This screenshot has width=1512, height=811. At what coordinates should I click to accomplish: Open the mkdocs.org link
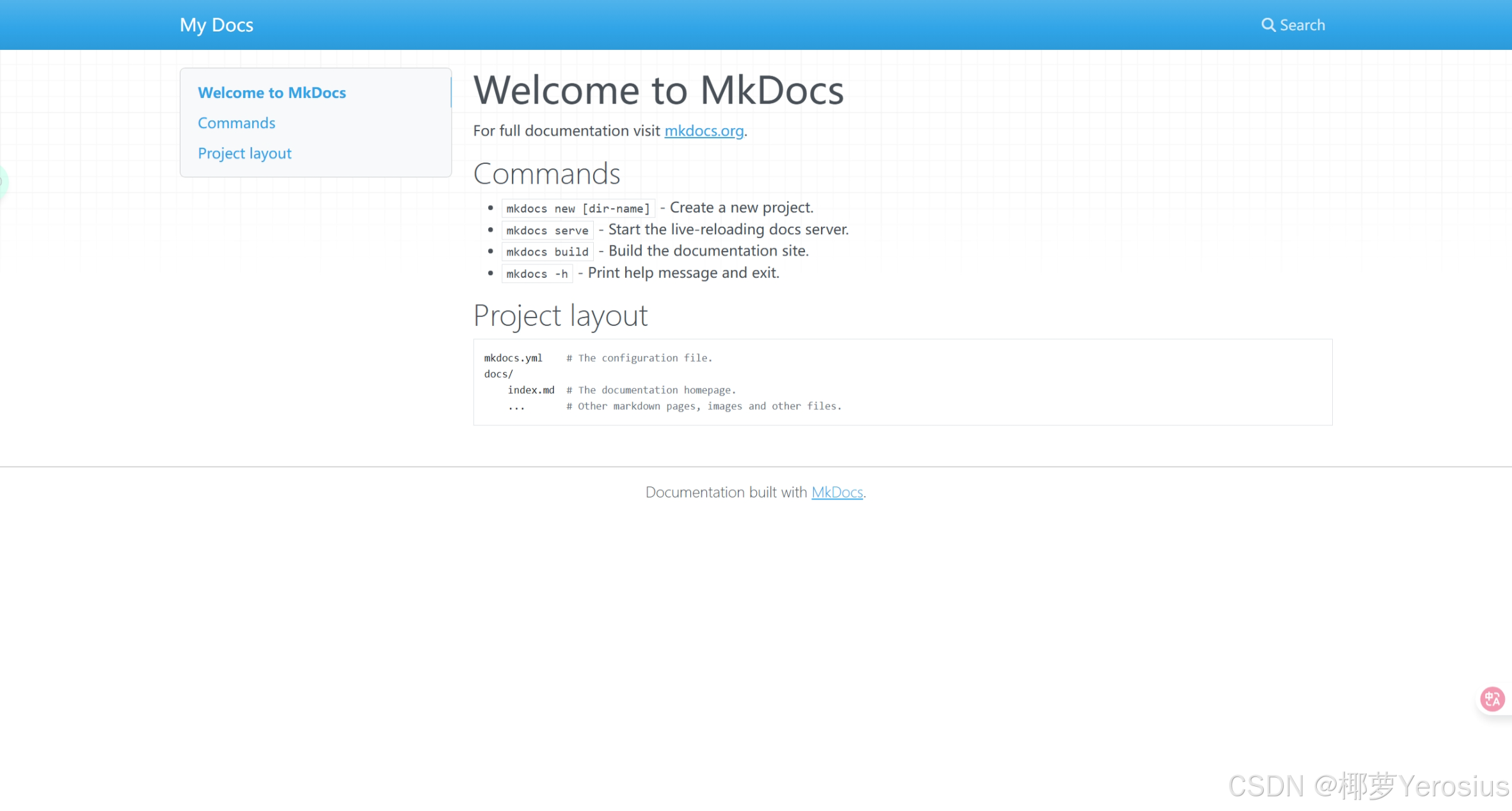(703, 131)
